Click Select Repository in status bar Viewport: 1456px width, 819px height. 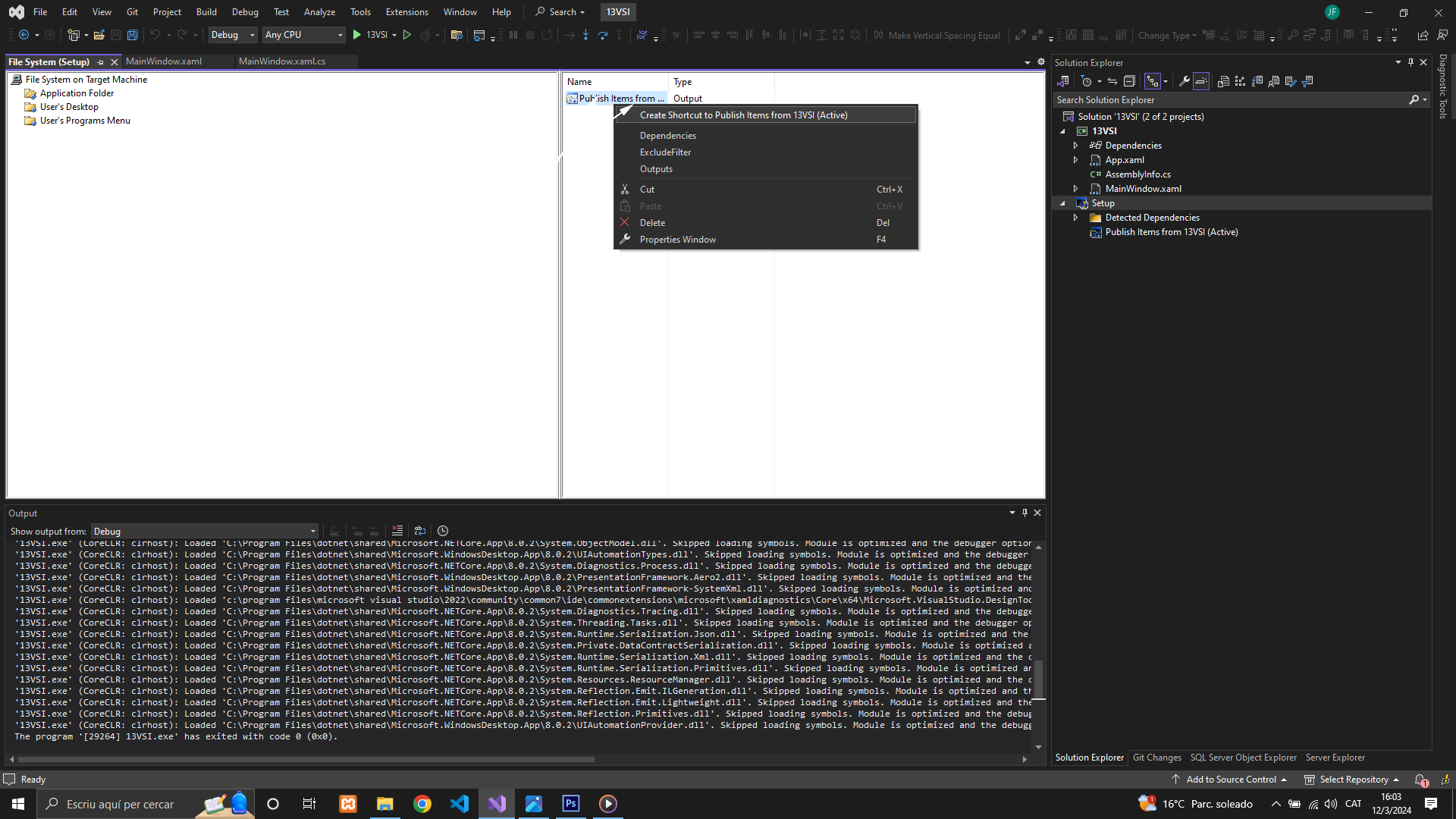(1353, 780)
